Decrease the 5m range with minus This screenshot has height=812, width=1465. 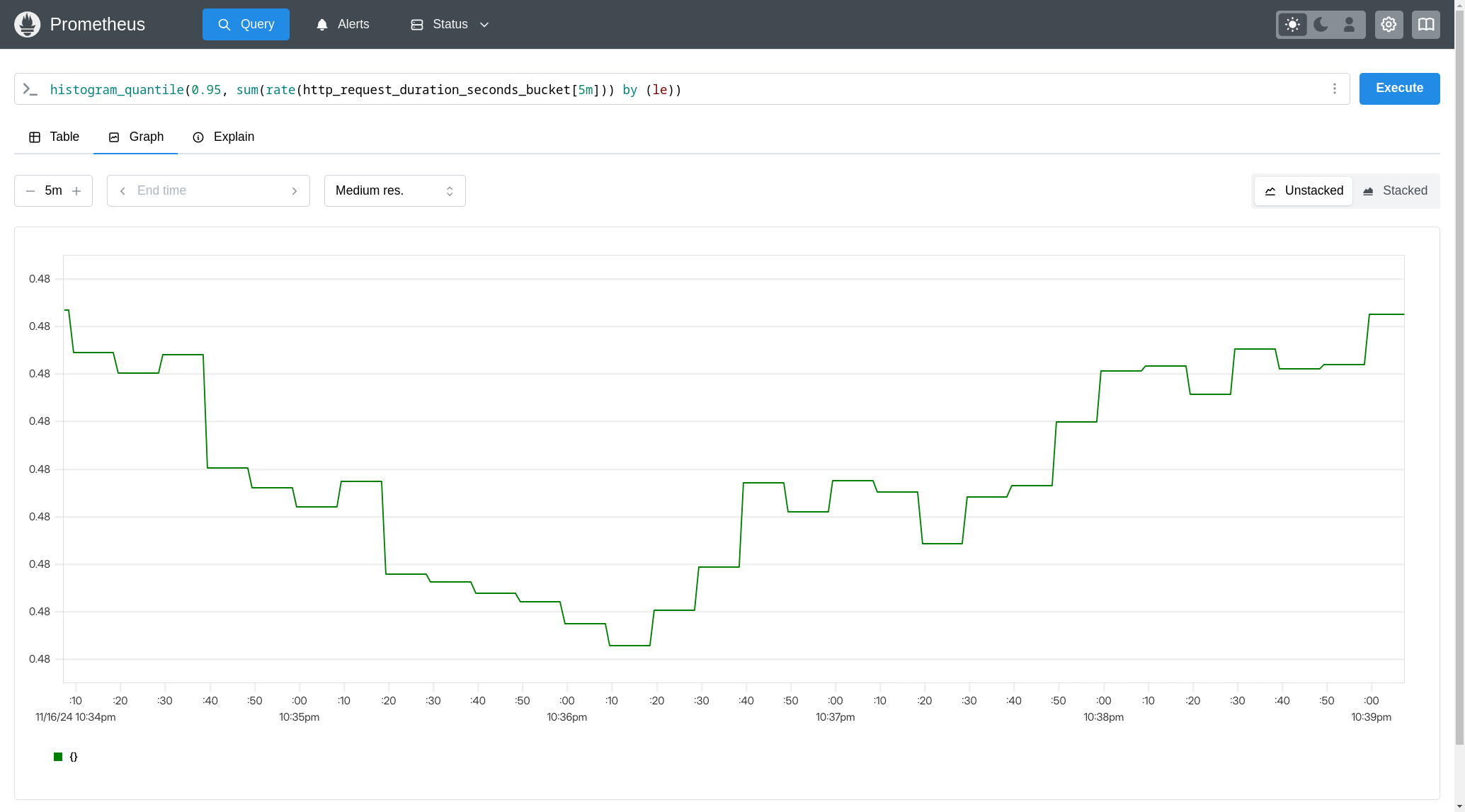tap(30, 191)
